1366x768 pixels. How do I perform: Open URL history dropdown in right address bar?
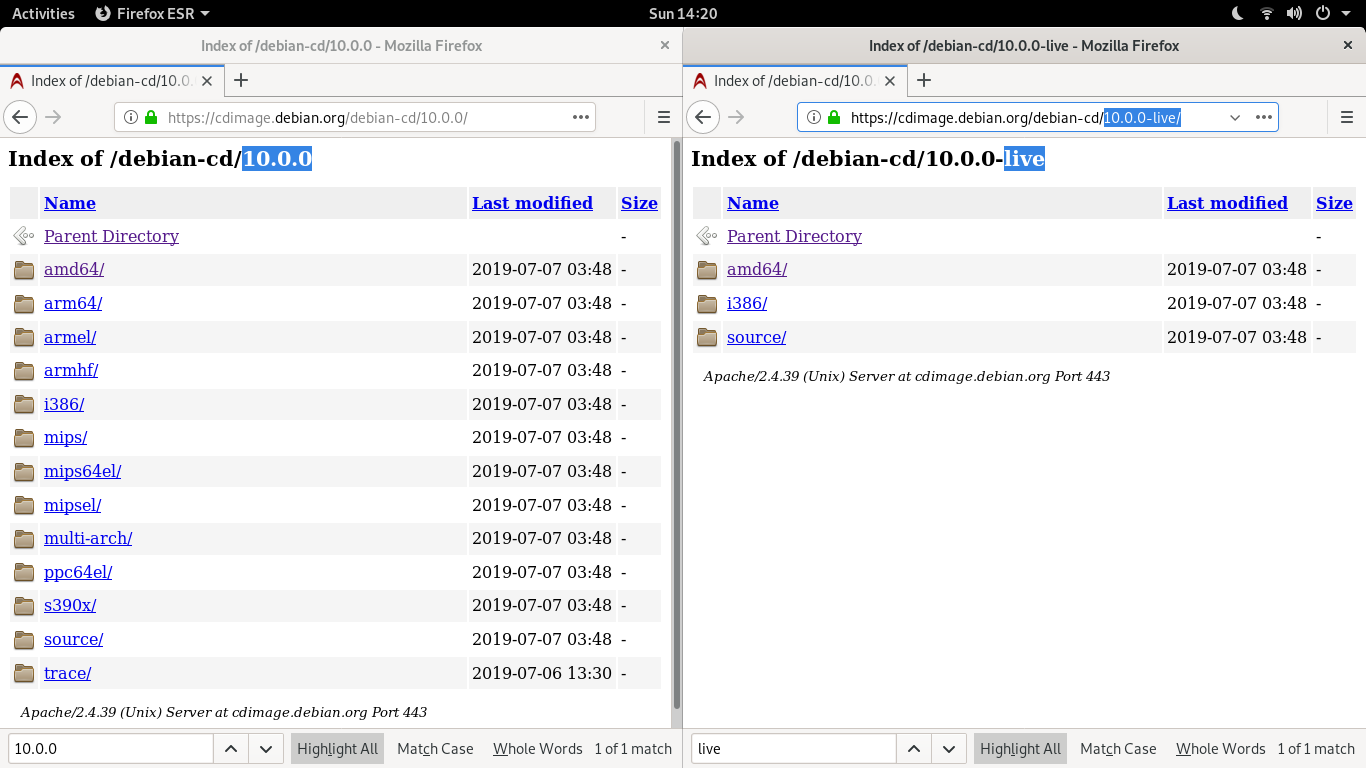pyautogui.click(x=1235, y=117)
